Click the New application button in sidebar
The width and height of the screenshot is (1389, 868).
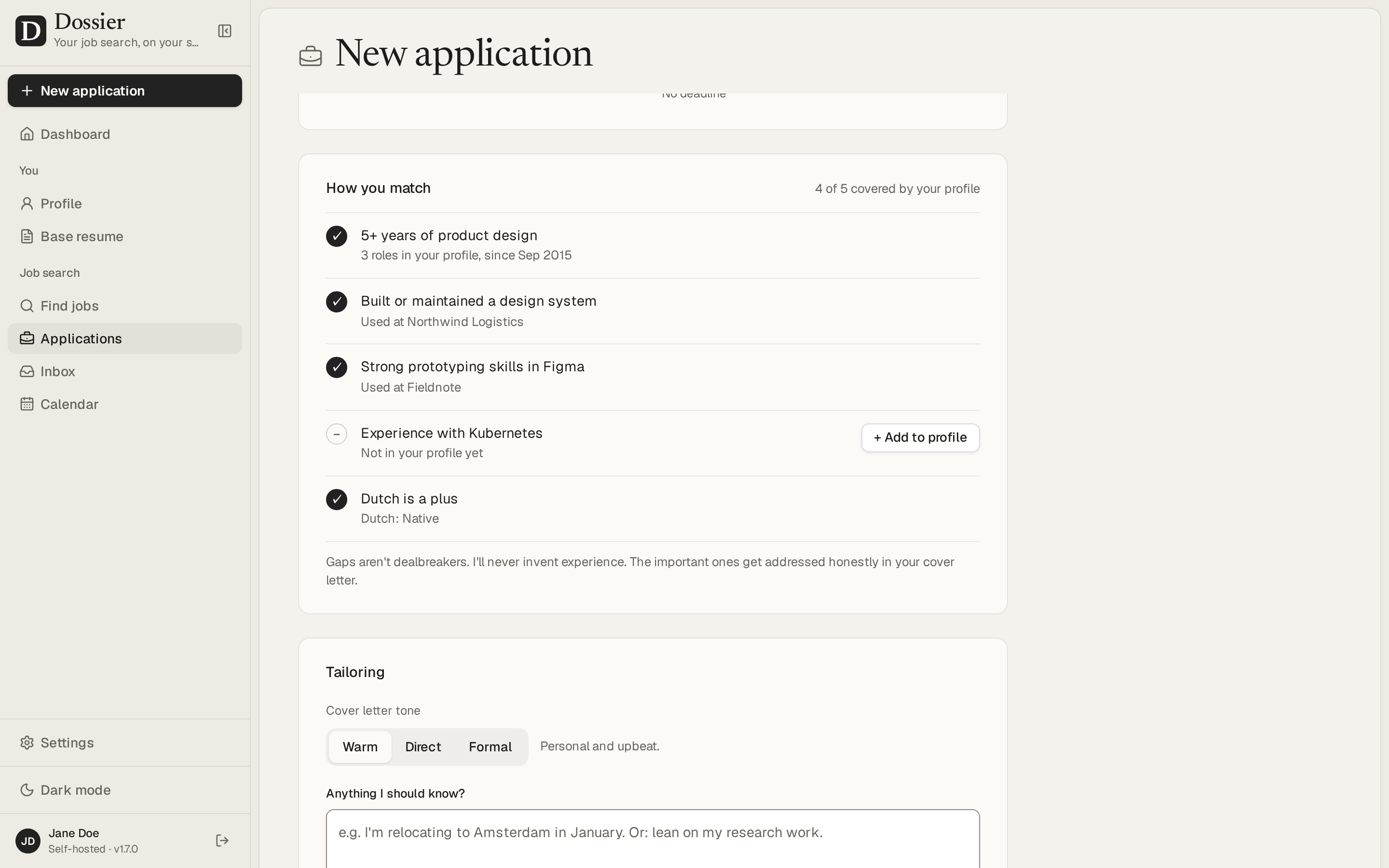(124, 91)
